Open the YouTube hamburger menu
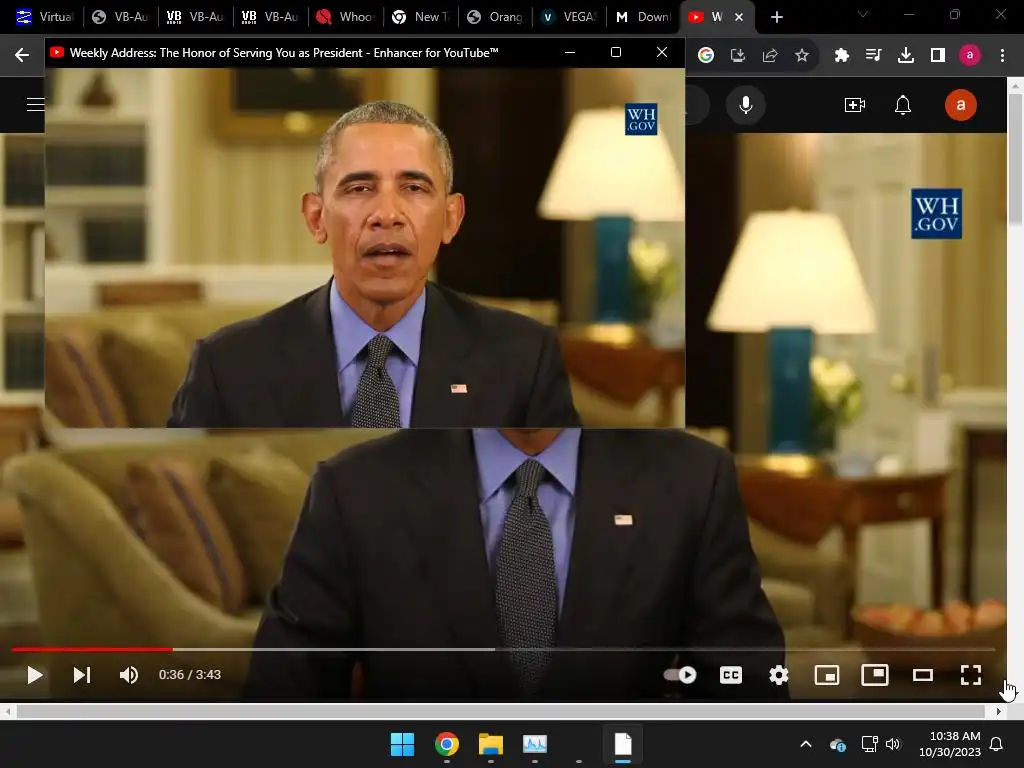This screenshot has height=768, width=1024. pyautogui.click(x=35, y=104)
